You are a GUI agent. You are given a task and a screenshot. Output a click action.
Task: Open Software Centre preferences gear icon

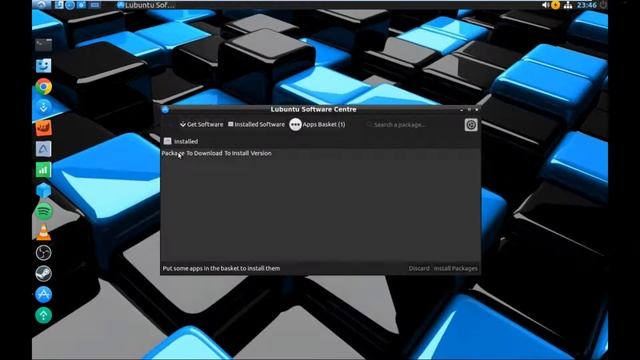click(x=471, y=125)
